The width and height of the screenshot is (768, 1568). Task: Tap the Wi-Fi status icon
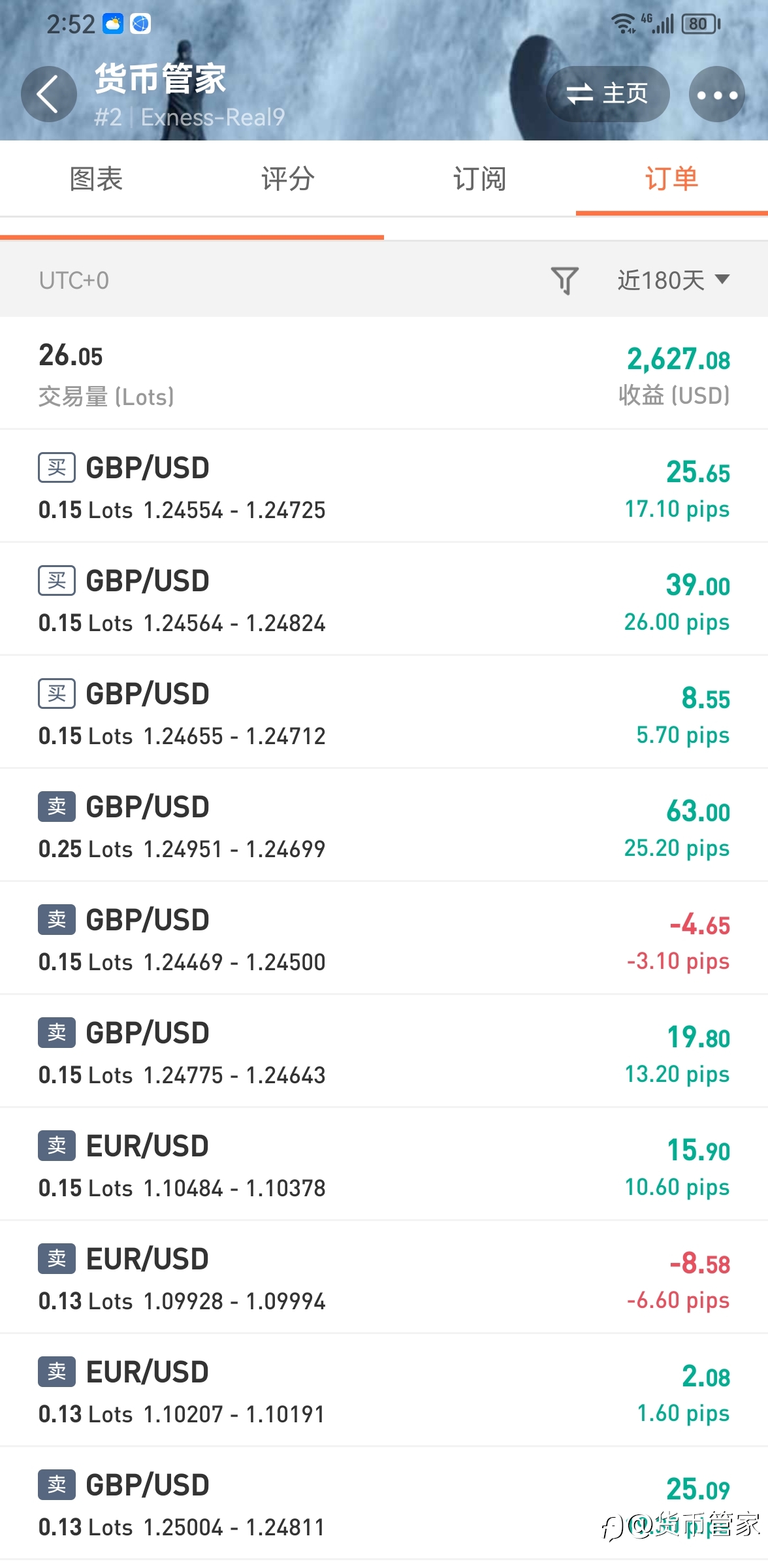624,24
